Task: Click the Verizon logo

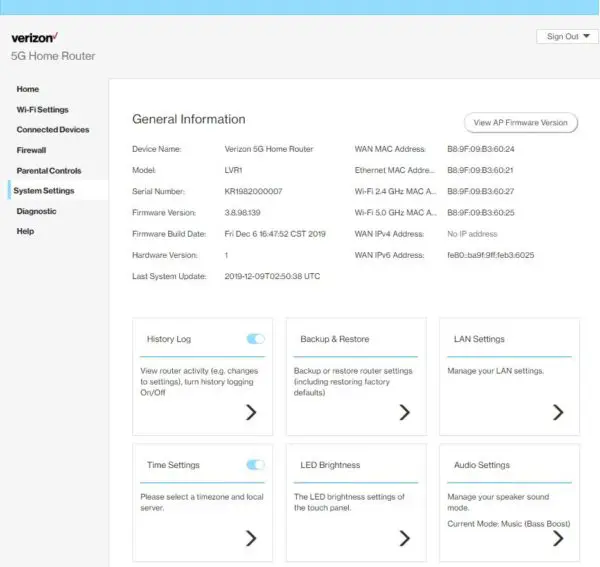Action: (34, 37)
